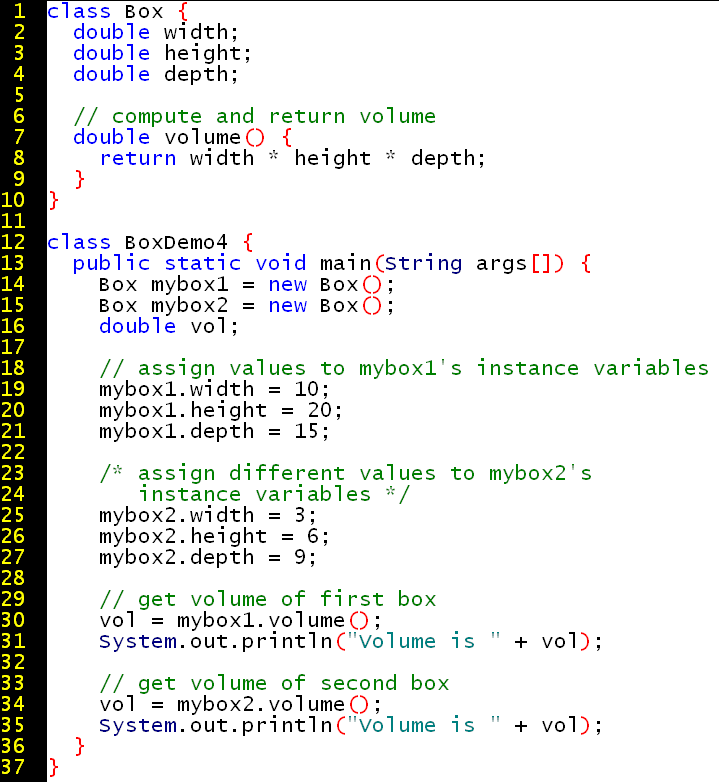Click the 'vol = mybox1.volume();' statement
This screenshot has width=719, height=782.
[x=240, y=621]
